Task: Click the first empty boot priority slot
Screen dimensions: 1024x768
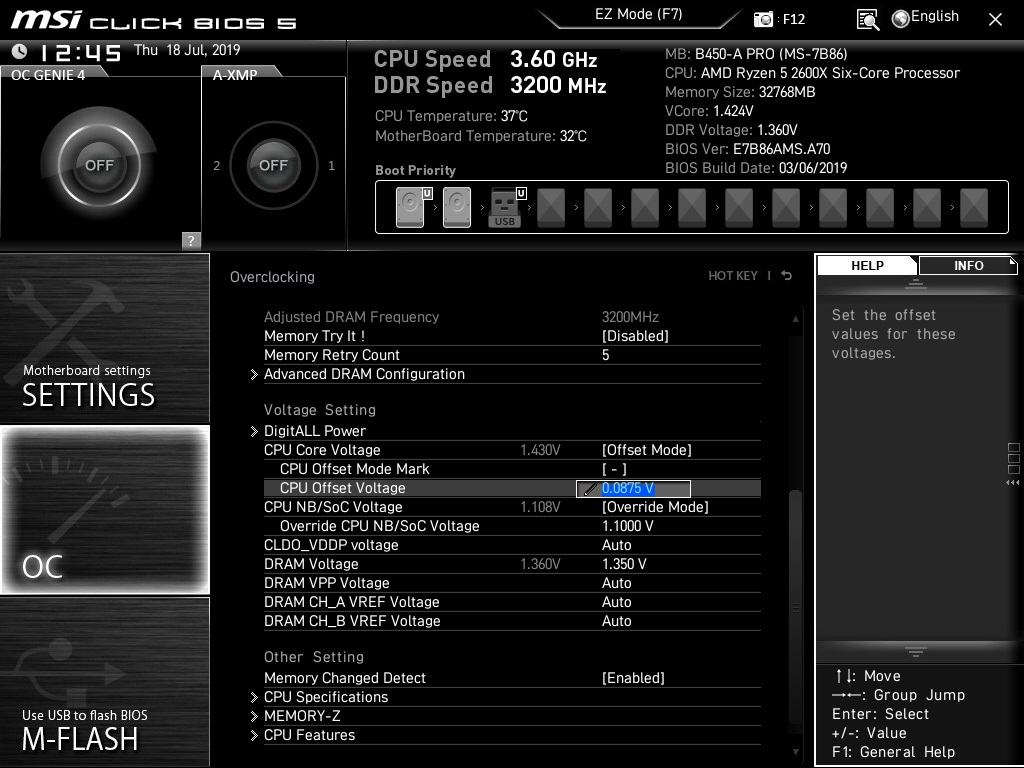Action: tap(551, 207)
